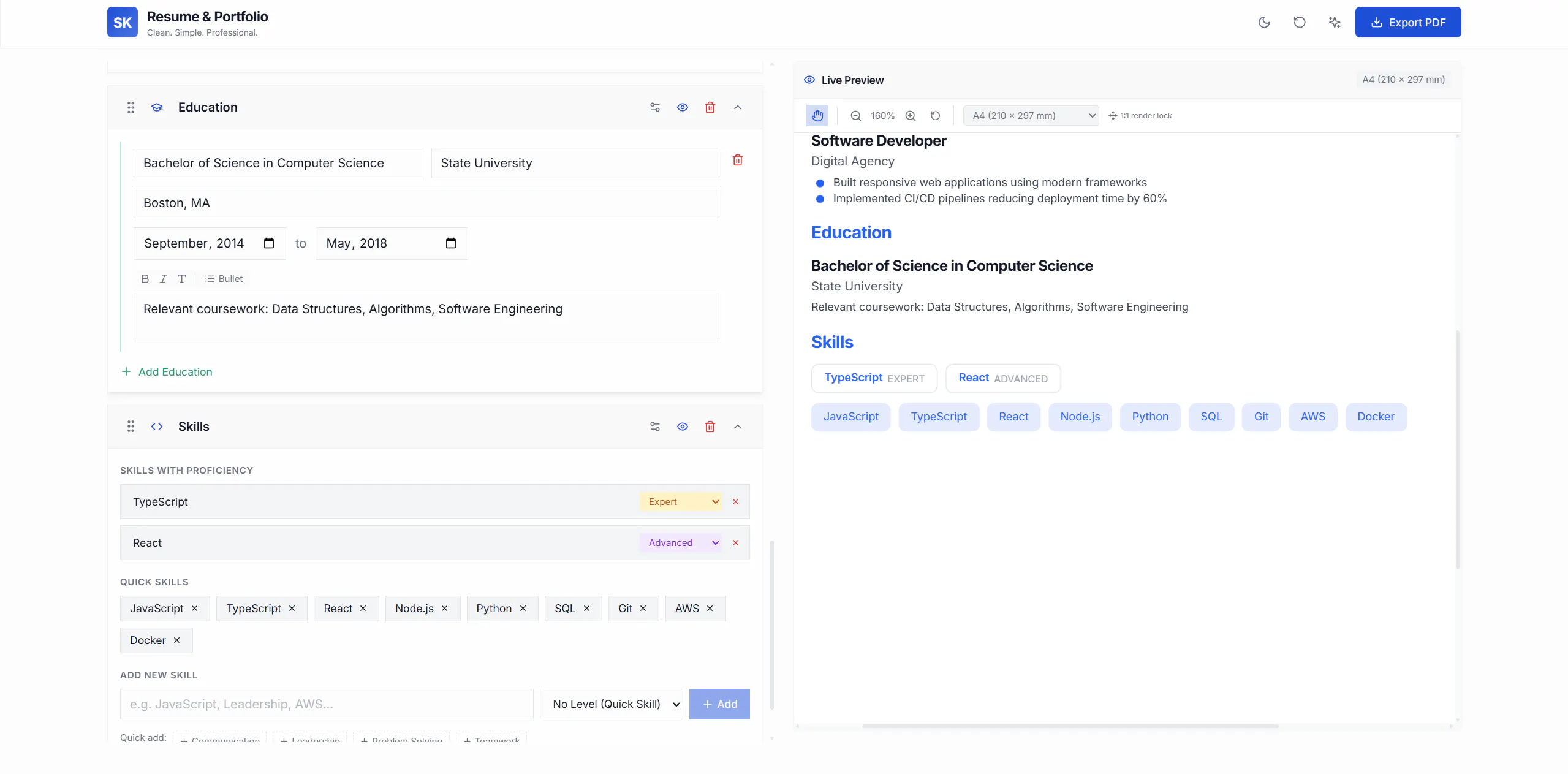This screenshot has width=1568, height=774.
Task: Click TypeScript EXPERT badge in preview
Action: point(874,379)
